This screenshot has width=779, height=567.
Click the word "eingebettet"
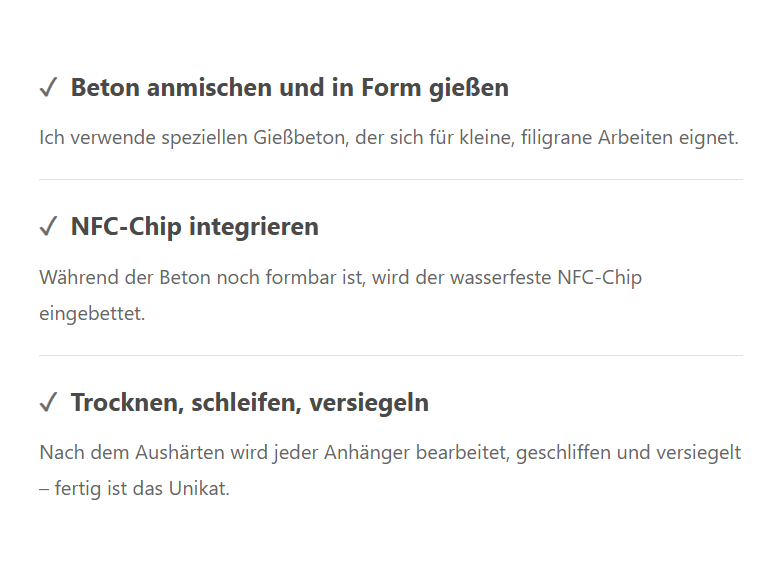(x=92, y=314)
